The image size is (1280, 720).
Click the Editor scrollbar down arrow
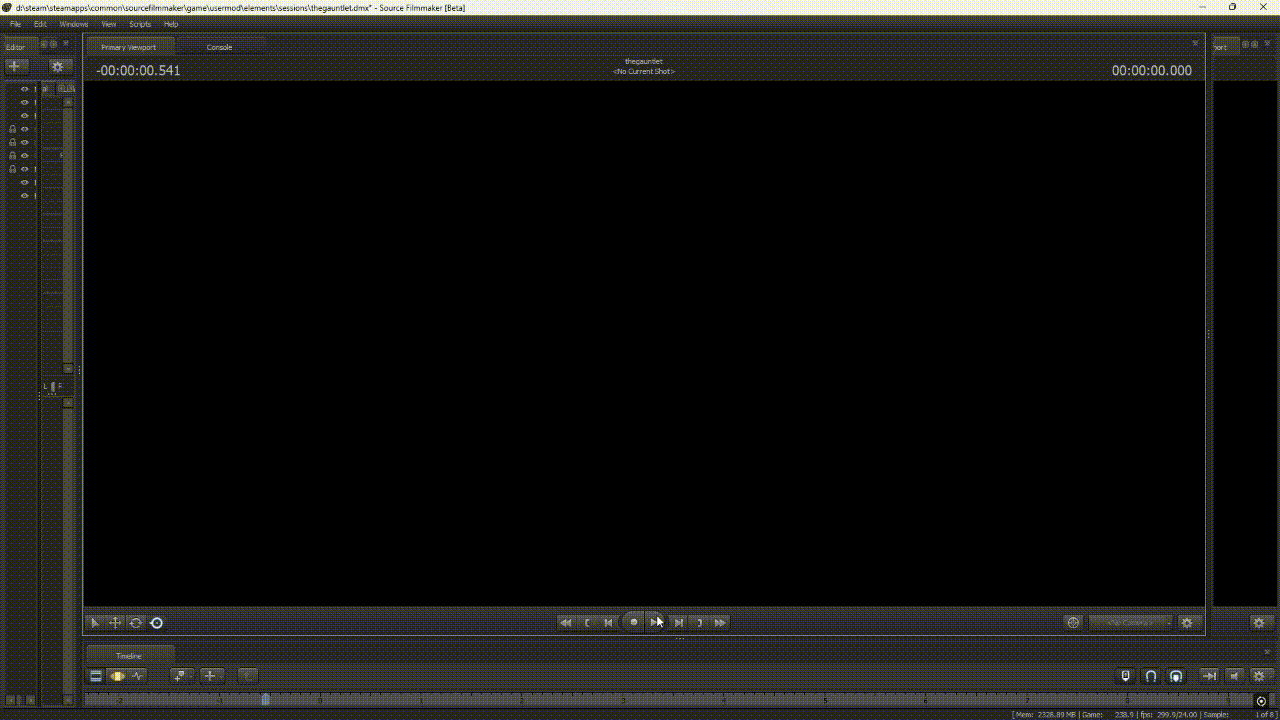click(68, 368)
